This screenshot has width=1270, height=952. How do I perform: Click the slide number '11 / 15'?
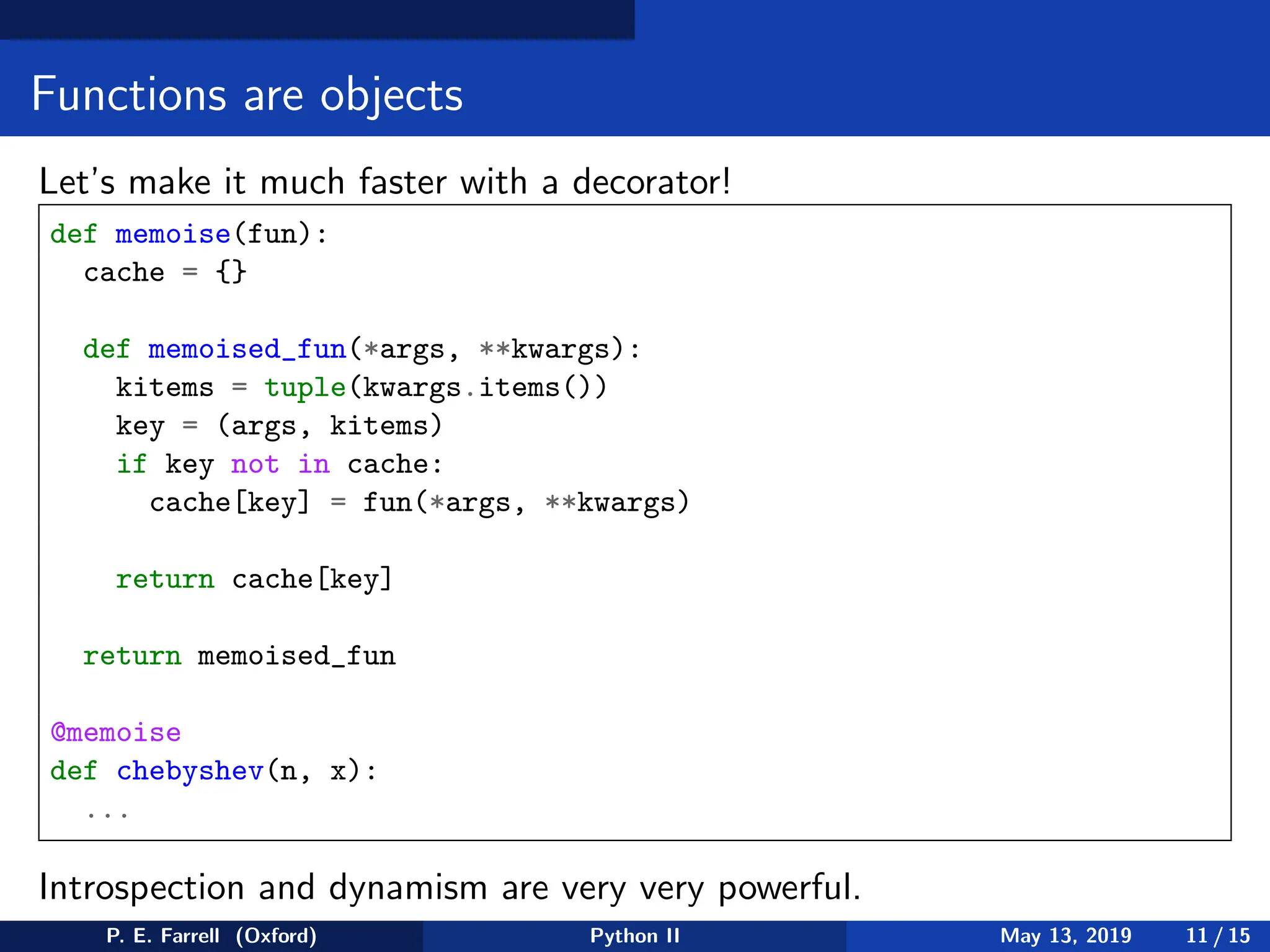pos(1218,935)
